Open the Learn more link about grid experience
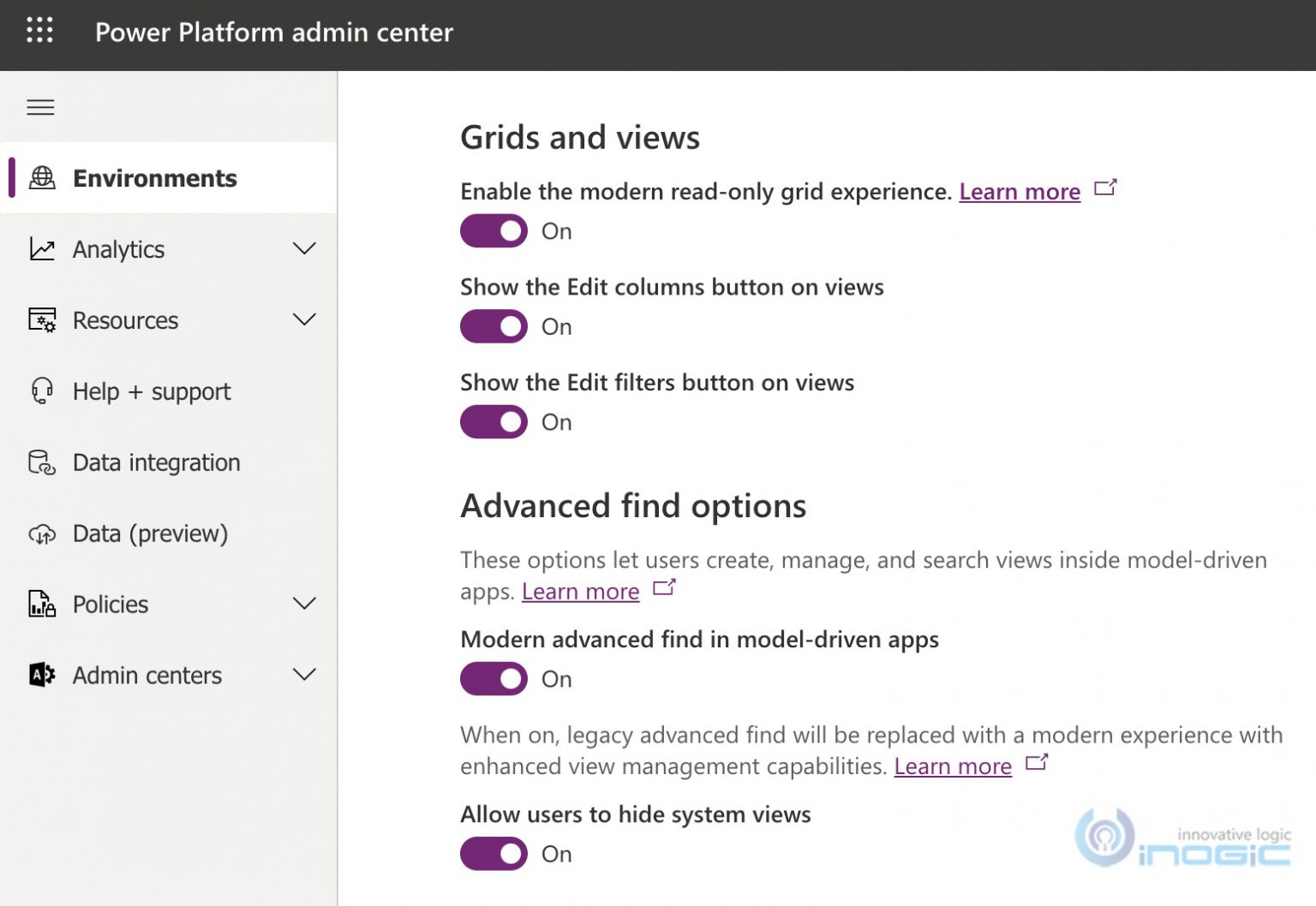1316x906 pixels. click(x=1020, y=191)
